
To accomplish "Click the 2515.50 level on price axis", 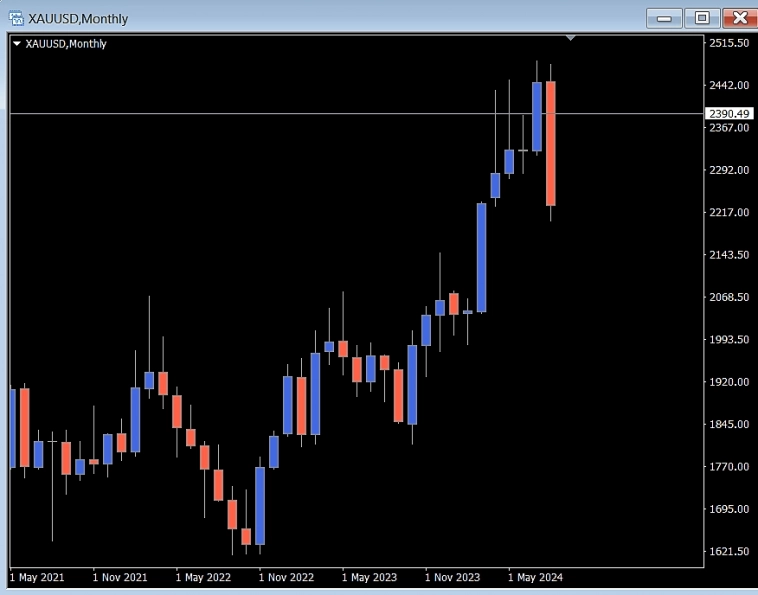I will point(729,43).
